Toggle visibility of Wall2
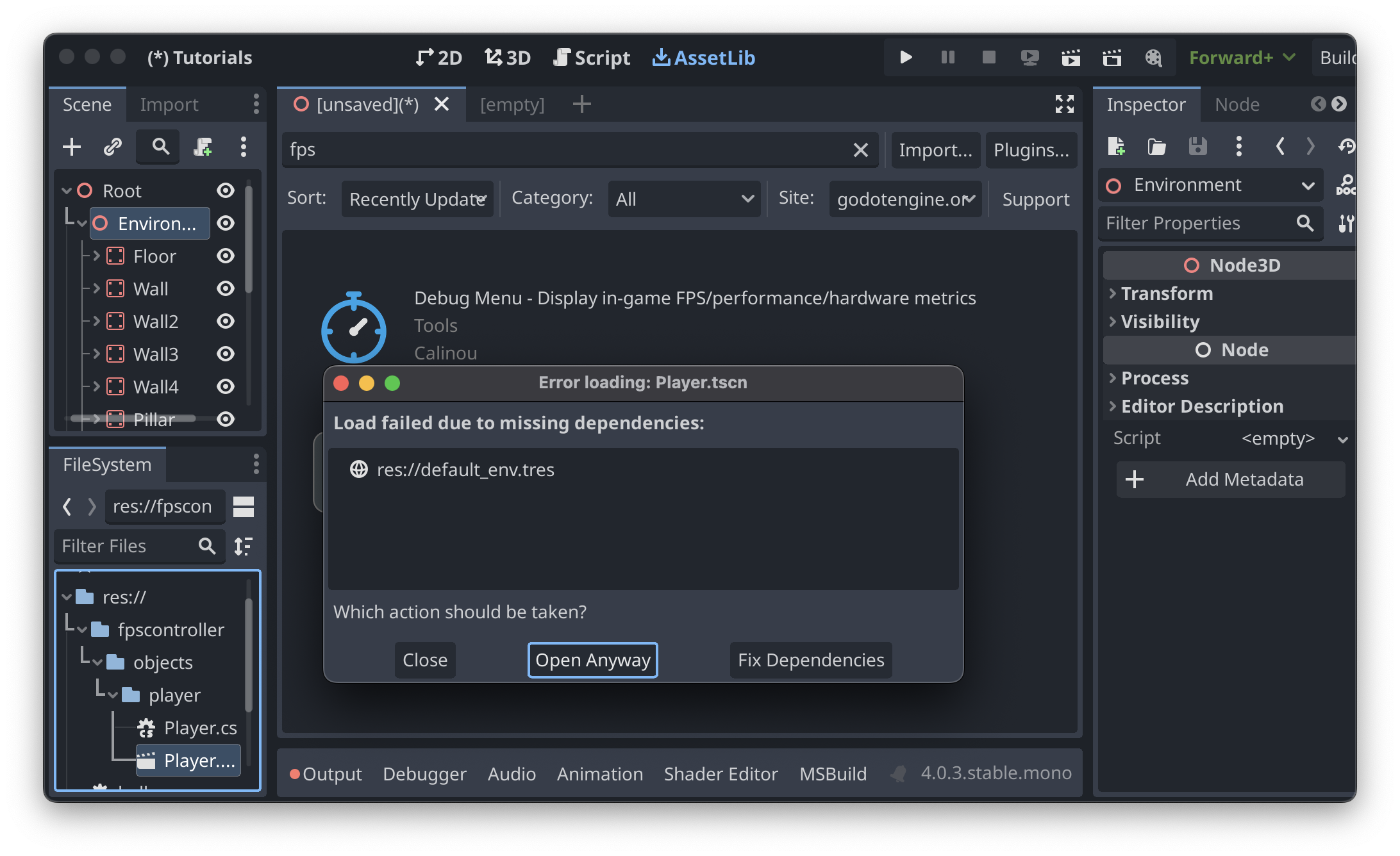Image resolution: width=1400 pixels, height=856 pixels. tap(226, 321)
